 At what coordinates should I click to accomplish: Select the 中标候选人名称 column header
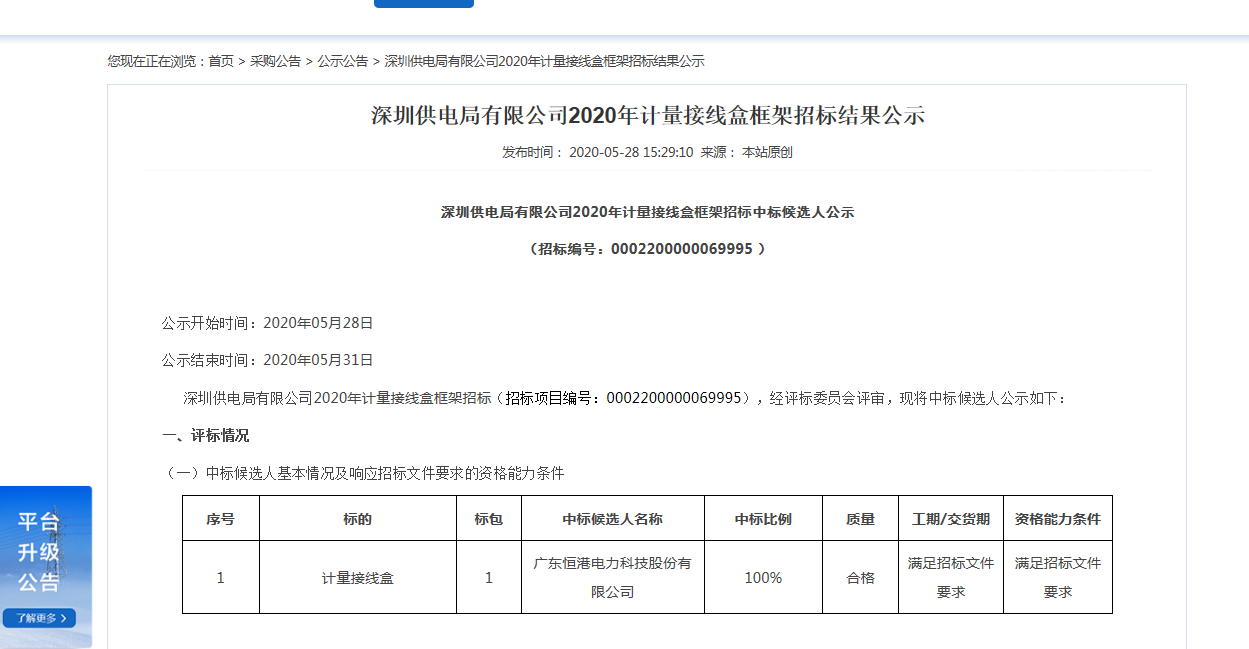coord(612,519)
